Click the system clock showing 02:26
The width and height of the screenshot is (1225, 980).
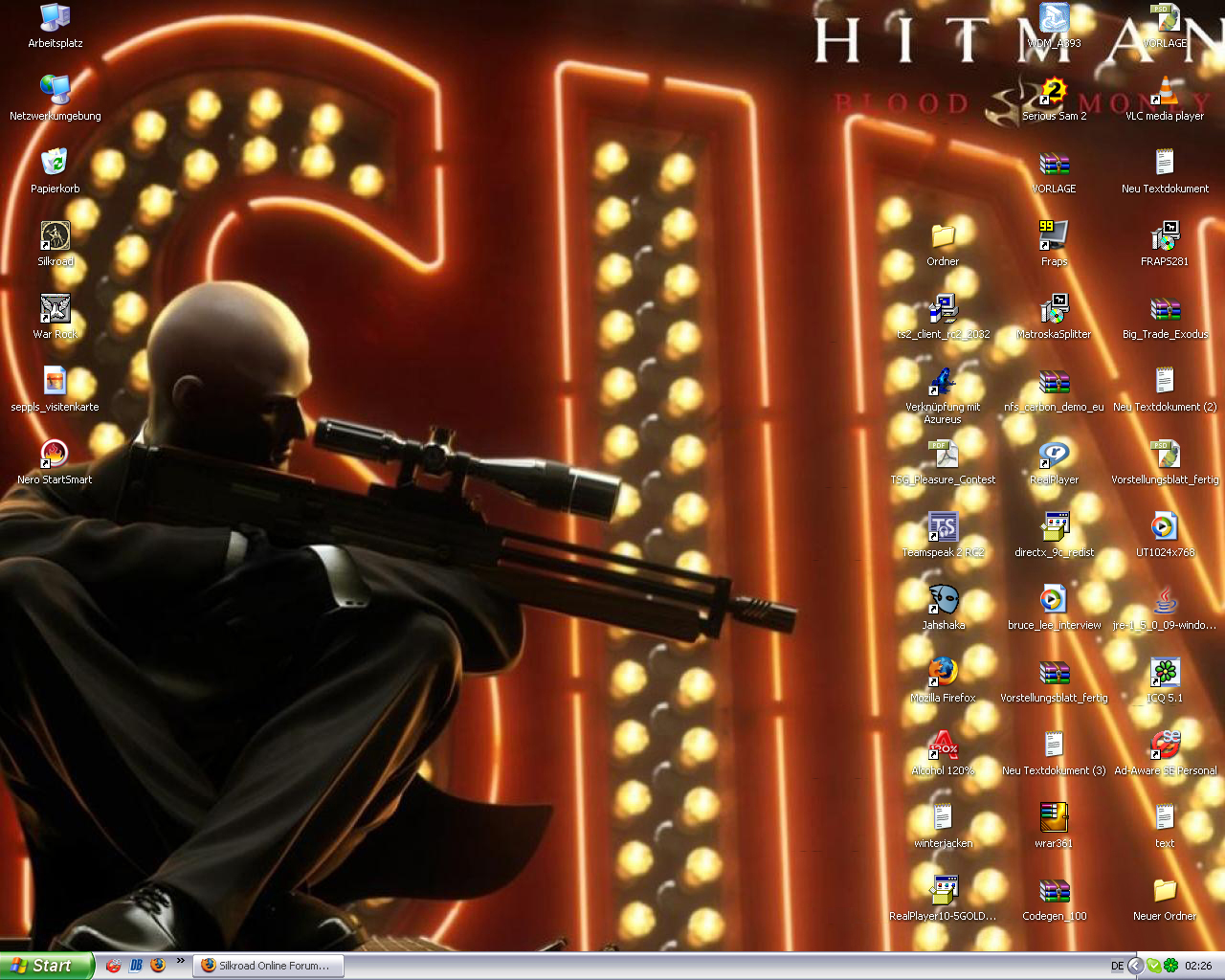click(1198, 966)
